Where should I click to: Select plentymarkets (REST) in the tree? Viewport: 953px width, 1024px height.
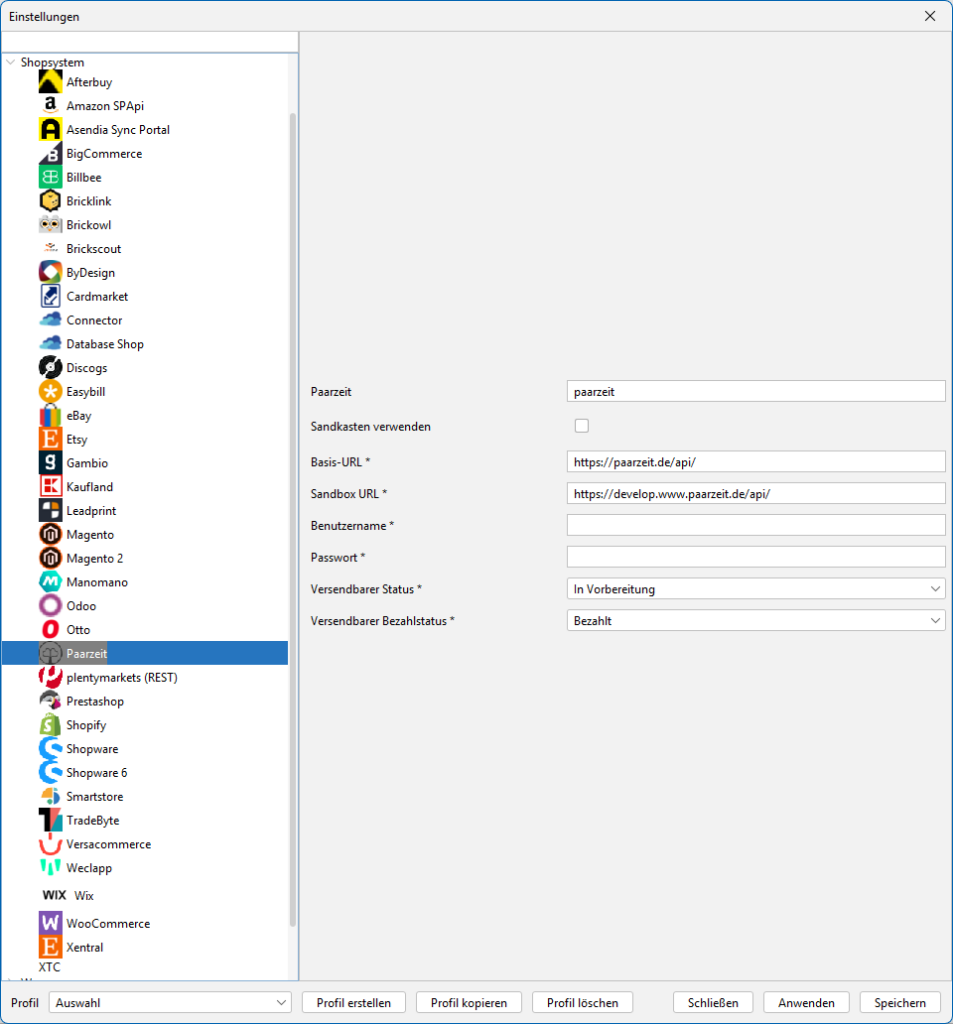click(x=121, y=677)
